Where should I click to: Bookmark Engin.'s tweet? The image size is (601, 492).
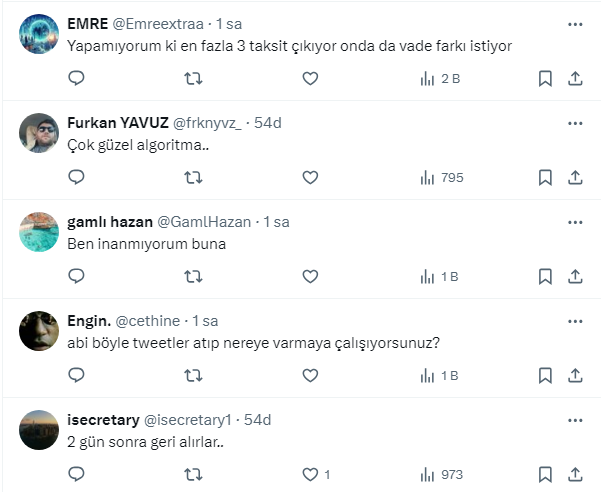click(x=545, y=375)
